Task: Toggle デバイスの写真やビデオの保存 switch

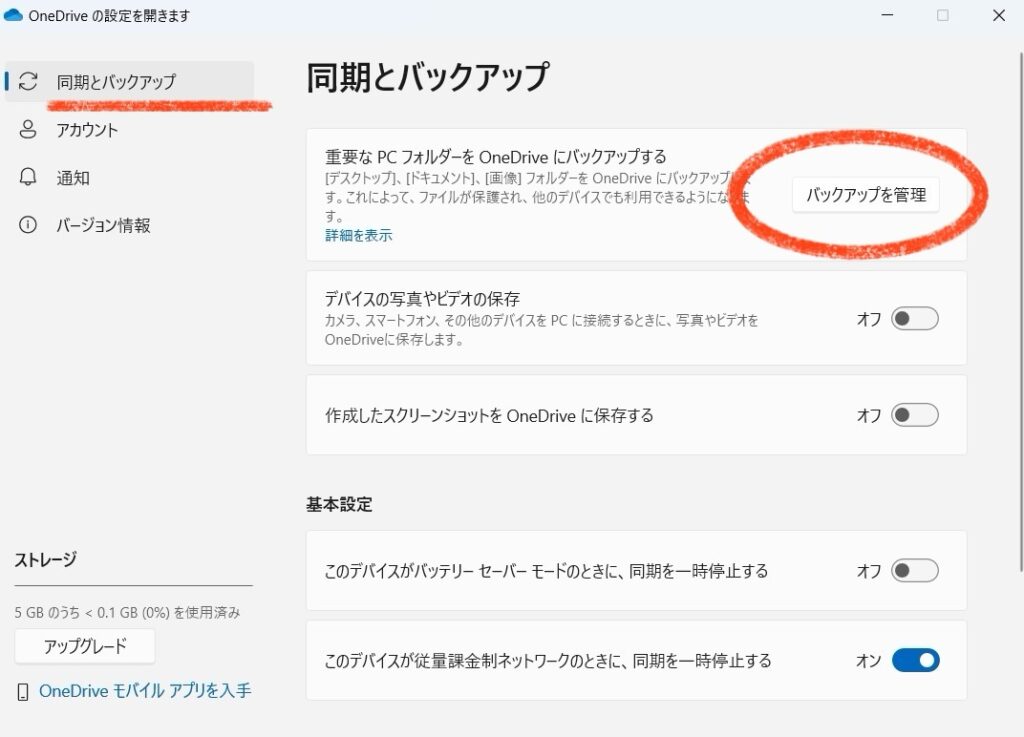Action: [915, 319]
